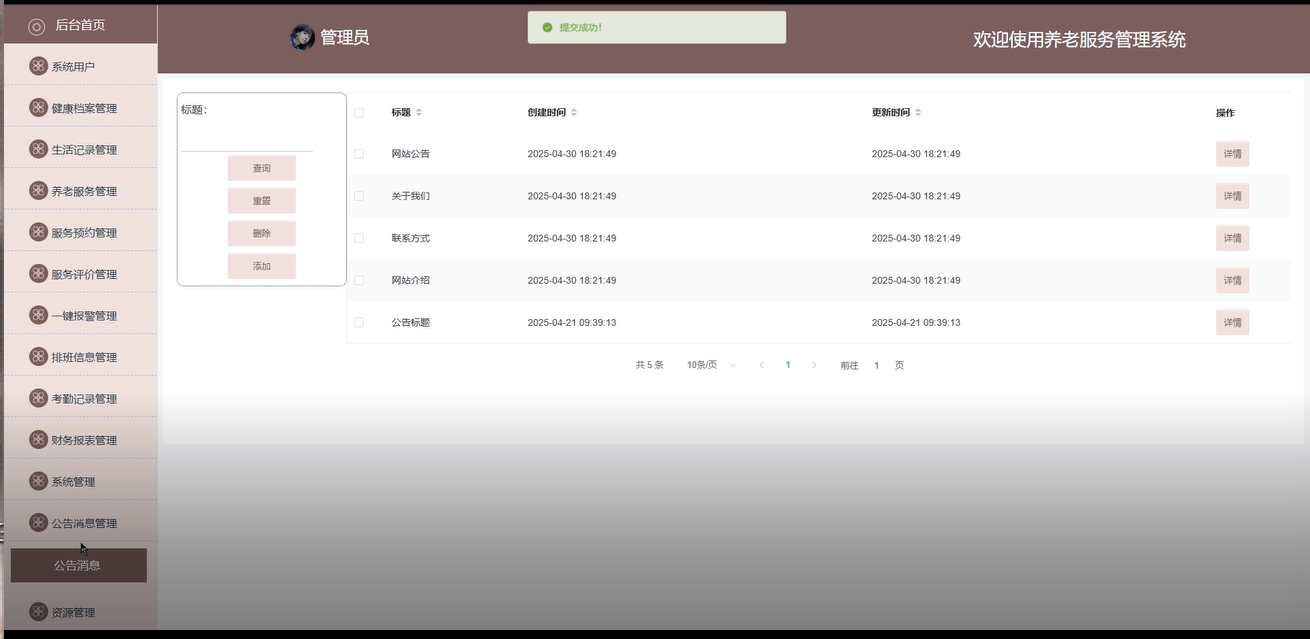Click the 重置 button
1310x639 pixels.
click(261, 201)
